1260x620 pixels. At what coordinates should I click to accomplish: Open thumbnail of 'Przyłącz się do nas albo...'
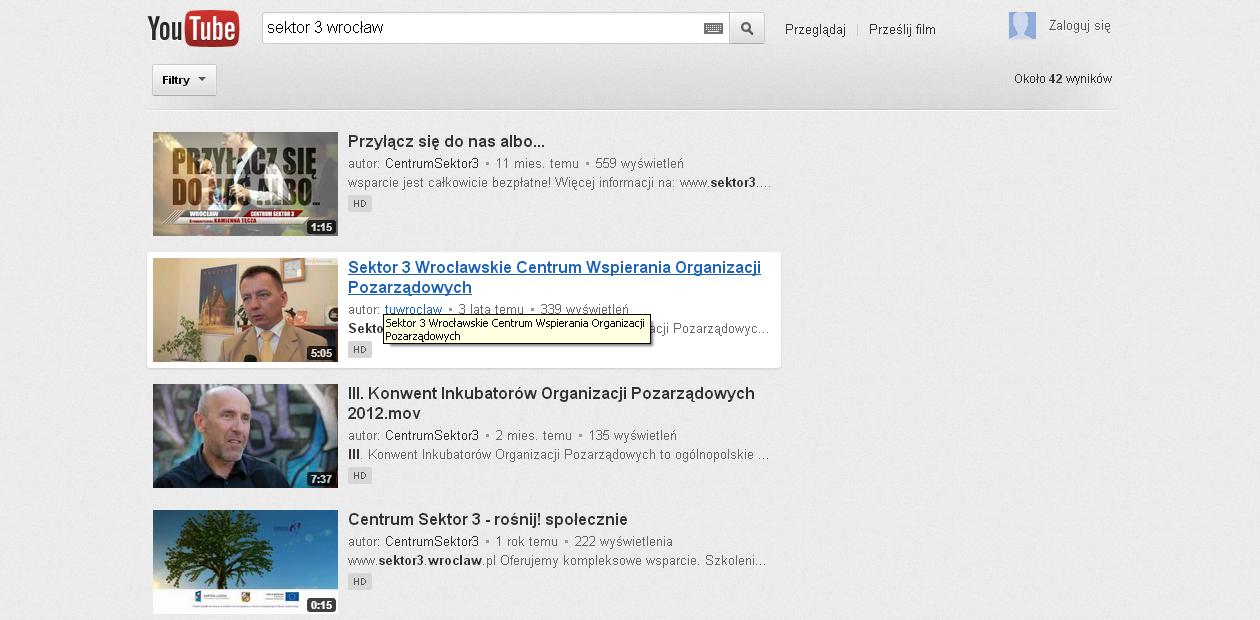tap(245, 184)
